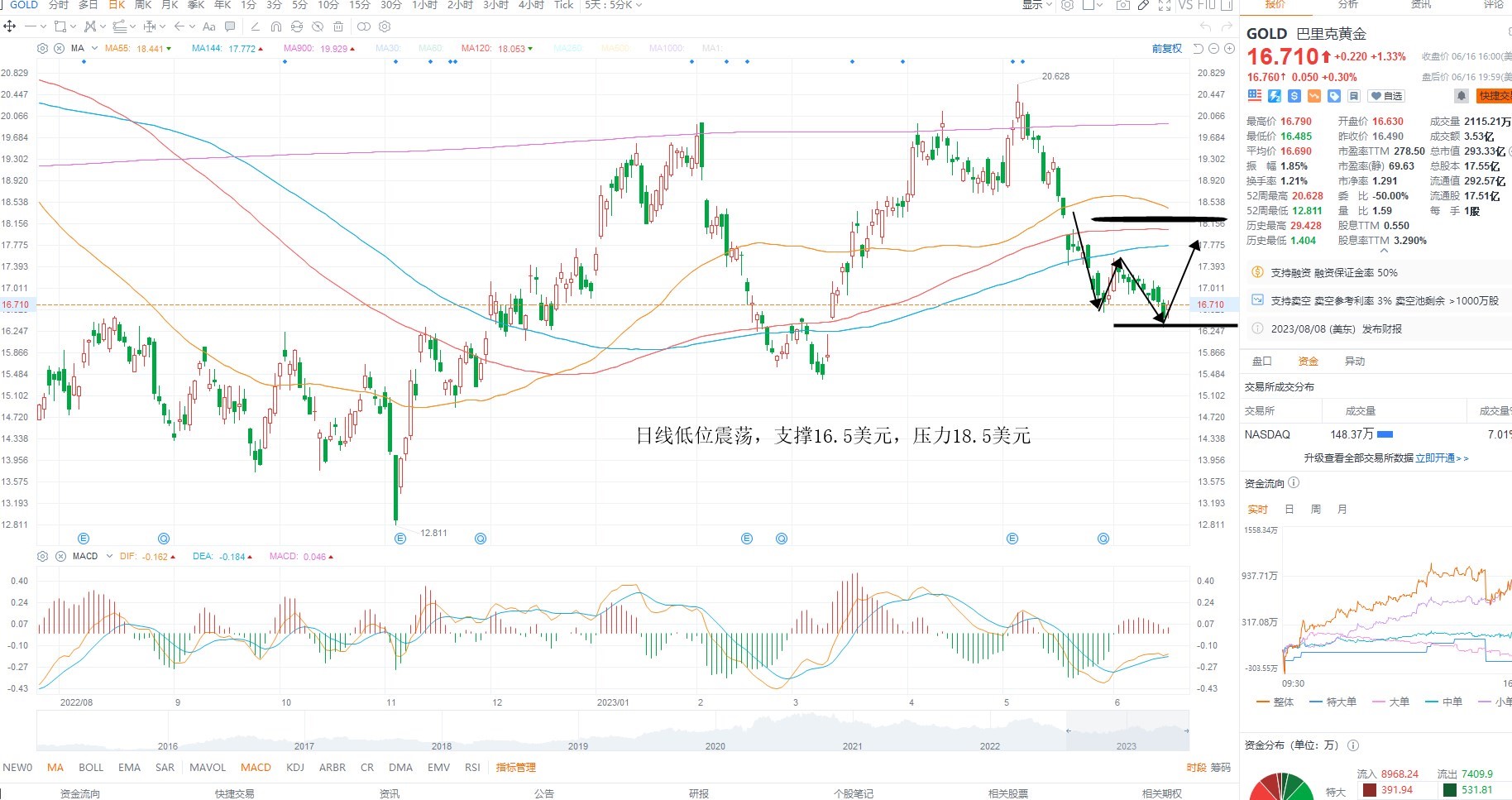The height and width of the screenshot is (800, 1512).
Task: Switch to the 周K weekly chart tab
Action: 143,5
